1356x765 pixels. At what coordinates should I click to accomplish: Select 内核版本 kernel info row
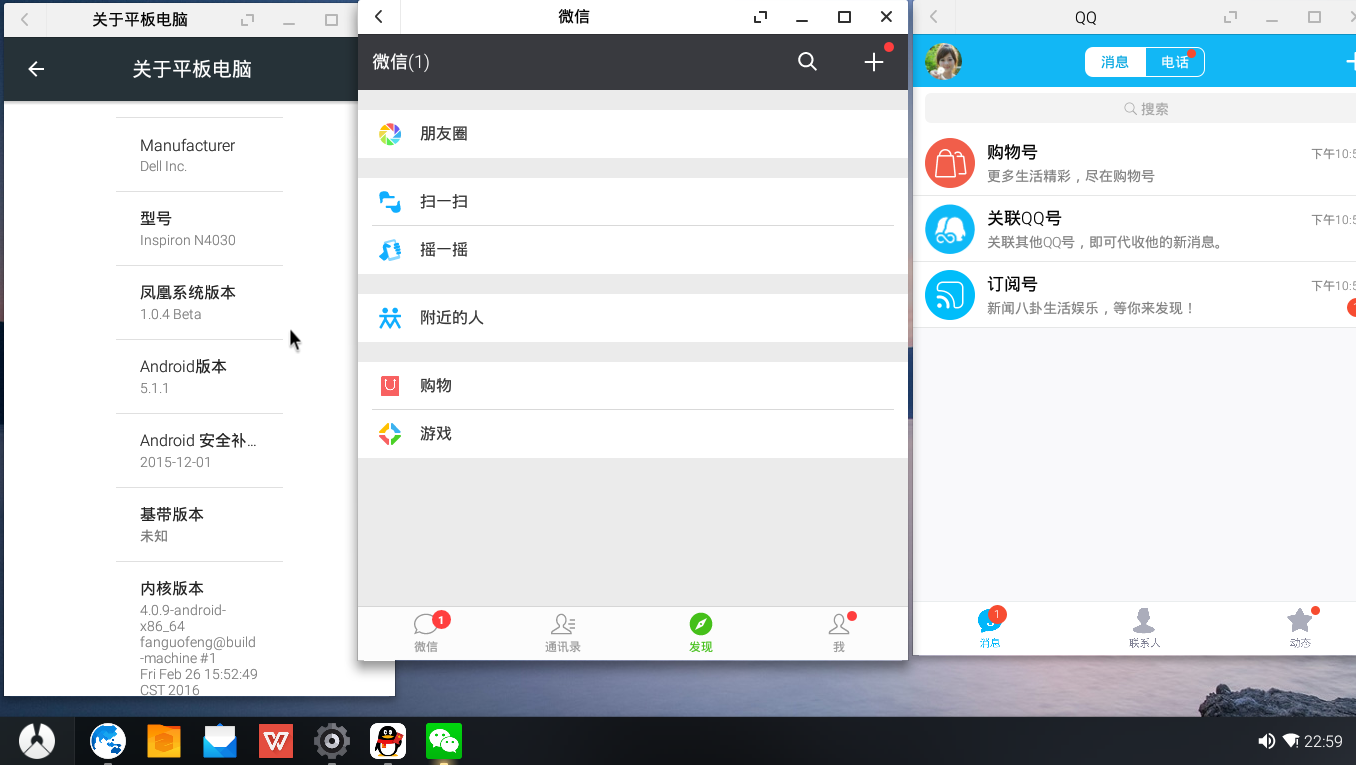(x=199, y=630)
